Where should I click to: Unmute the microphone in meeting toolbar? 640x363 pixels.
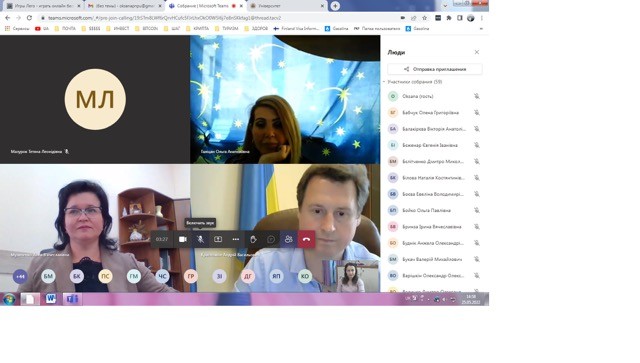click(x=200, y=239)
